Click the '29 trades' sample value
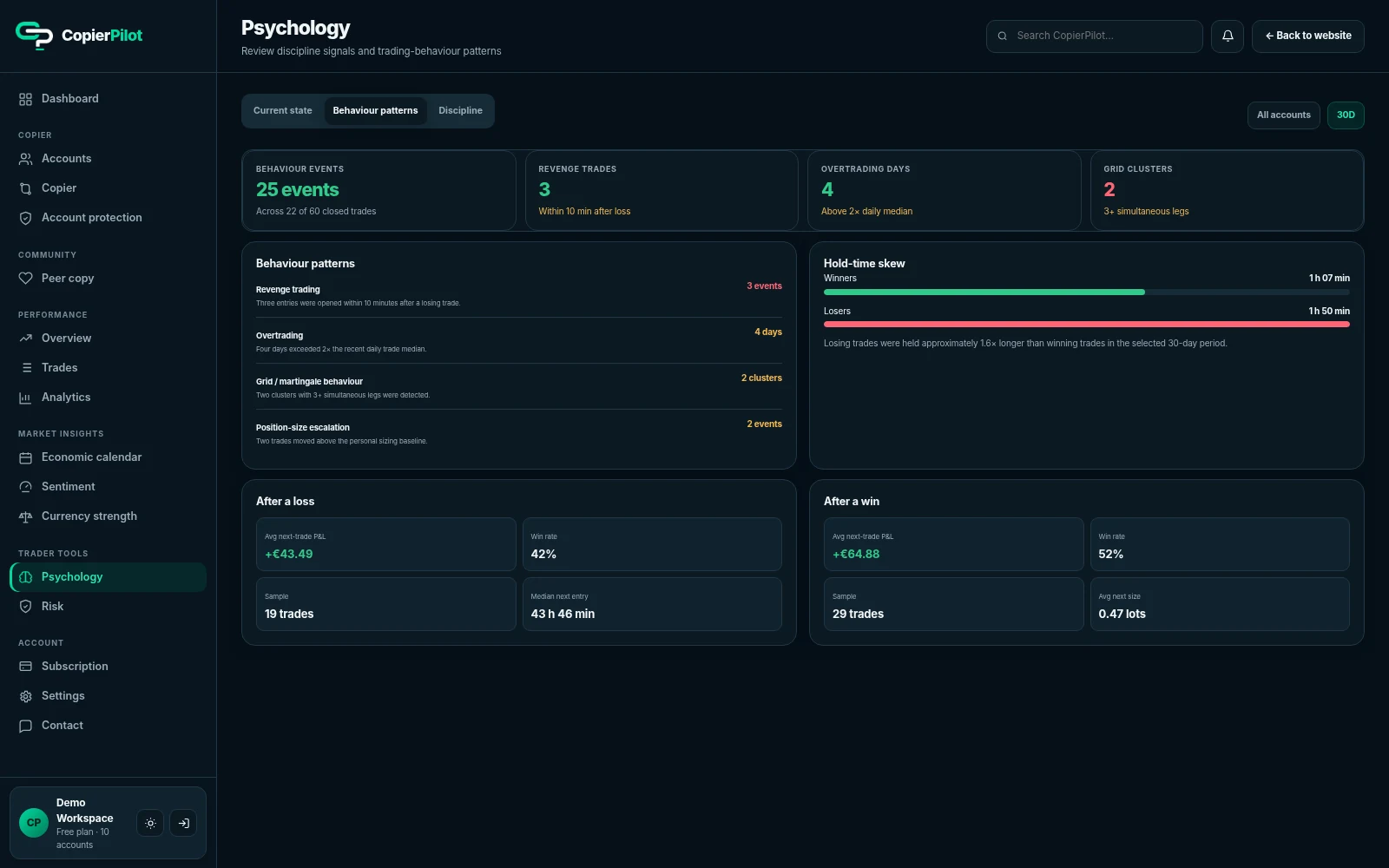The width and height of the screenshot is (1389, 868). (x=858, y=615)
